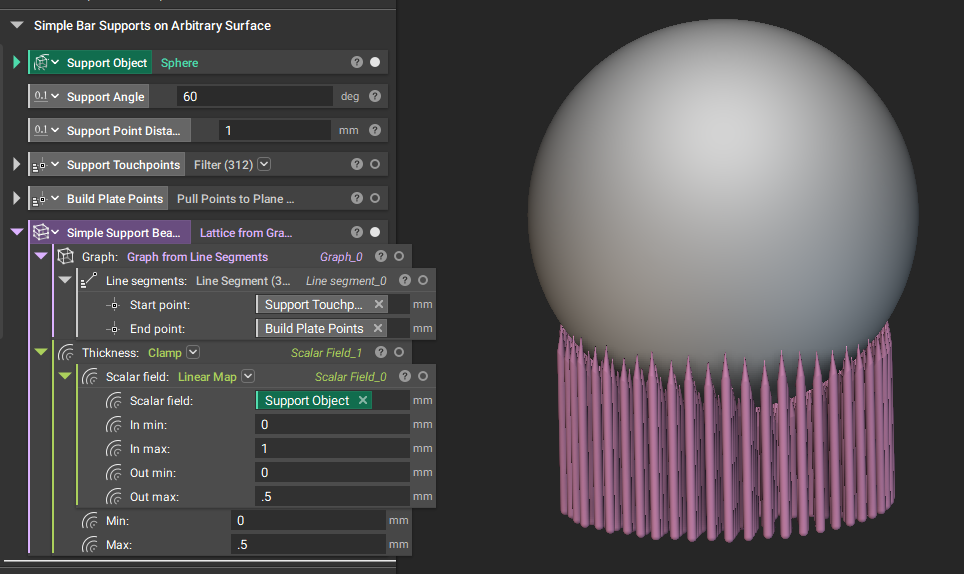Screen dimensions: 964x574
Task: Open help for Scalar Field_1
Action: (381, 352)
